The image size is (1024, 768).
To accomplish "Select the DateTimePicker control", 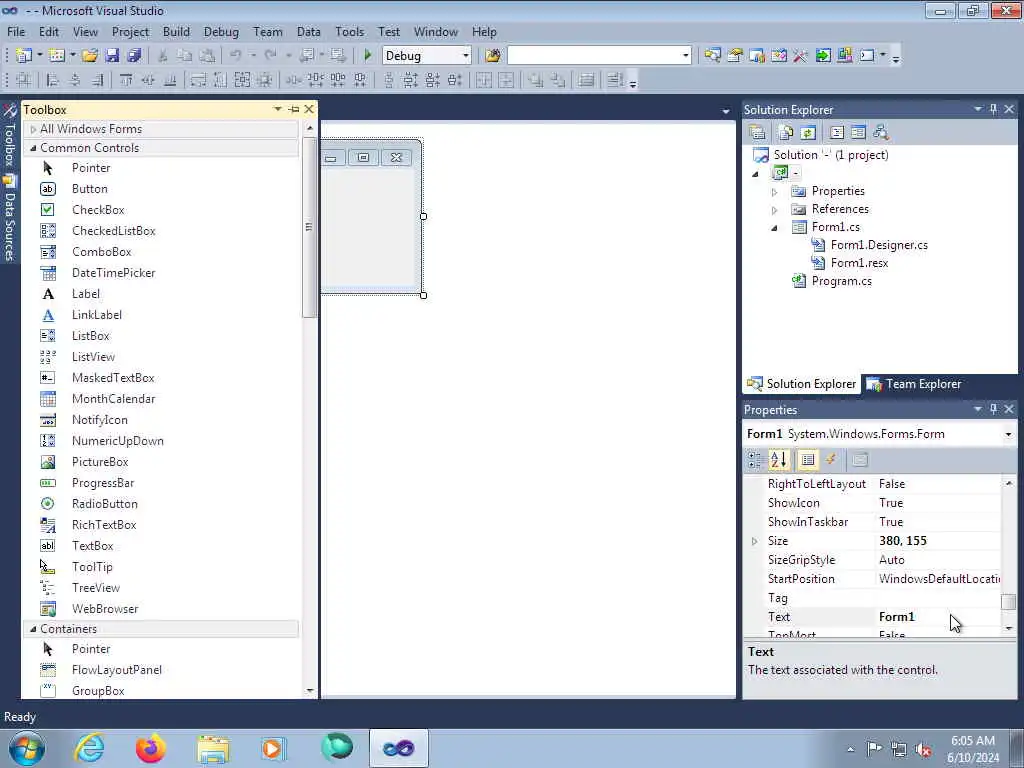I will [x=113, y=272].
